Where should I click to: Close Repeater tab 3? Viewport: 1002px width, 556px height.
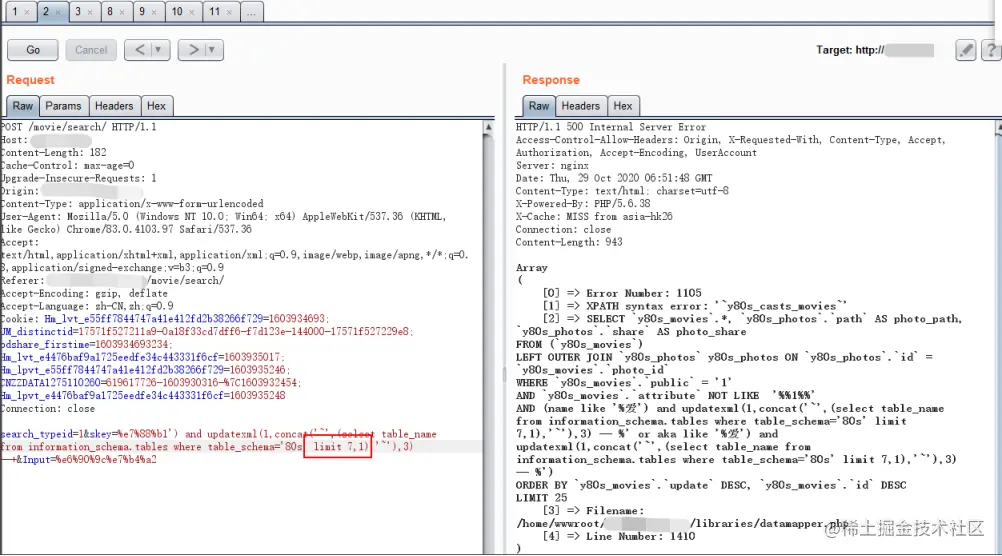pos(90,12)
